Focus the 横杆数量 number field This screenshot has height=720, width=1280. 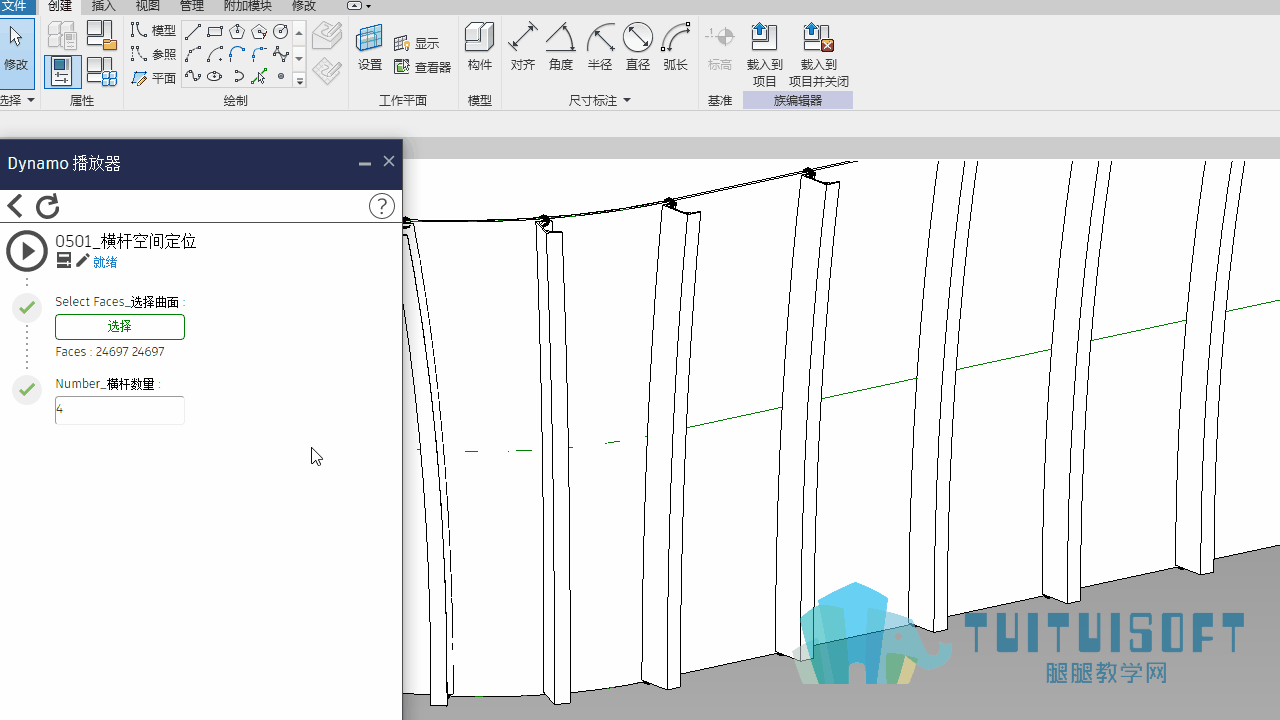coord(120,410)
